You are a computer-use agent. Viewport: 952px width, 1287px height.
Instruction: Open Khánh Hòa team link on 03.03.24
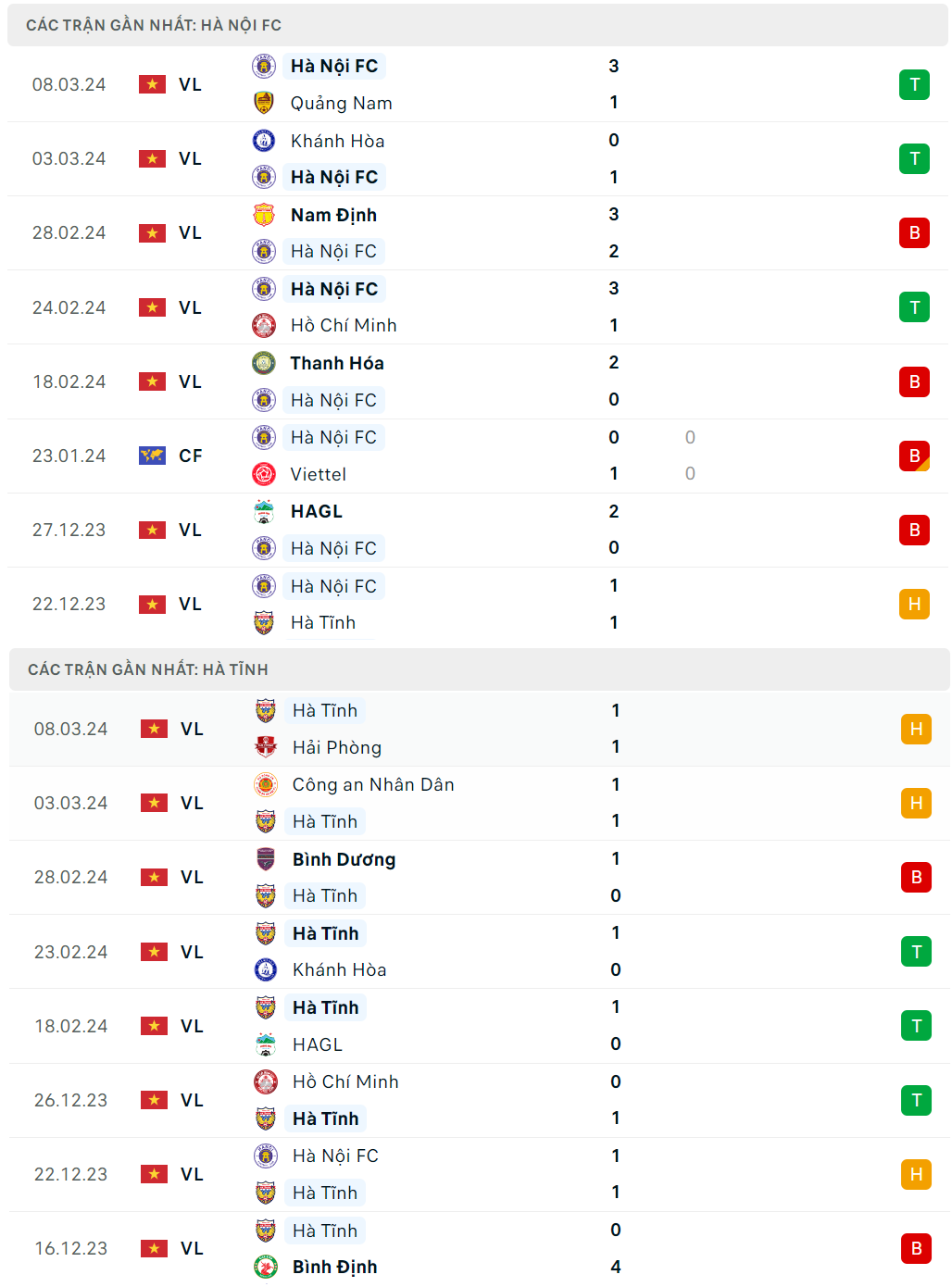[x=337, y=141]
